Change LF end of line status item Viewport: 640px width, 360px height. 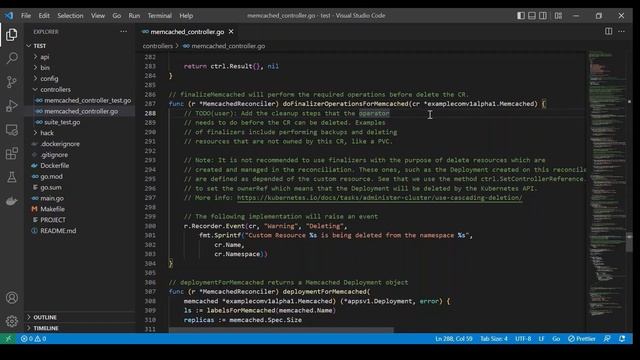coord(541,339)
